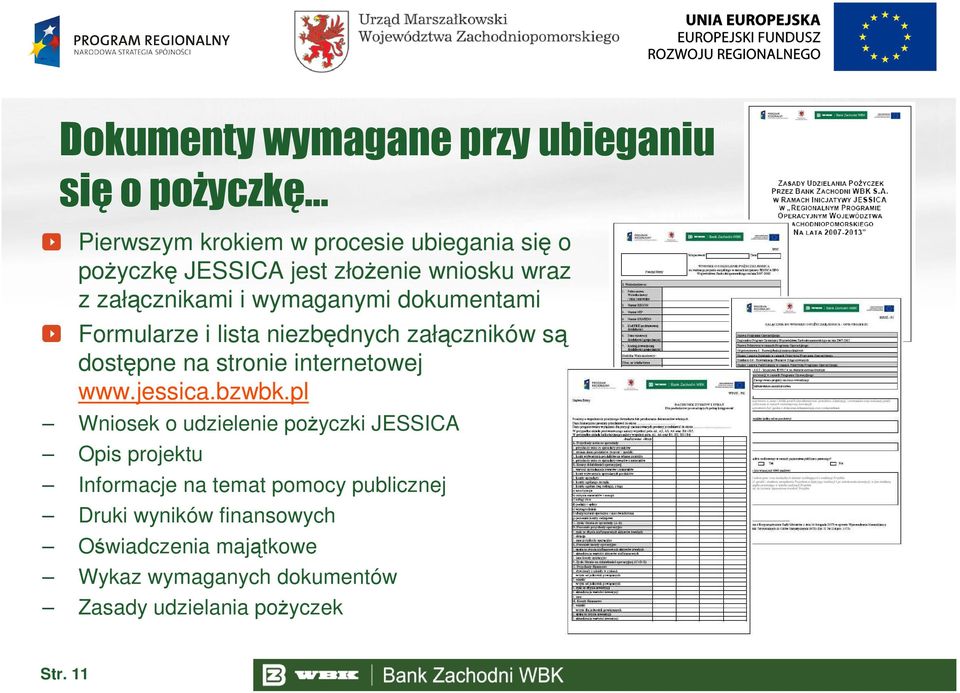Click 'UNIA EUROPEJSKA' header text
Viewport: 960px width, 693px height.
[752, 20]
